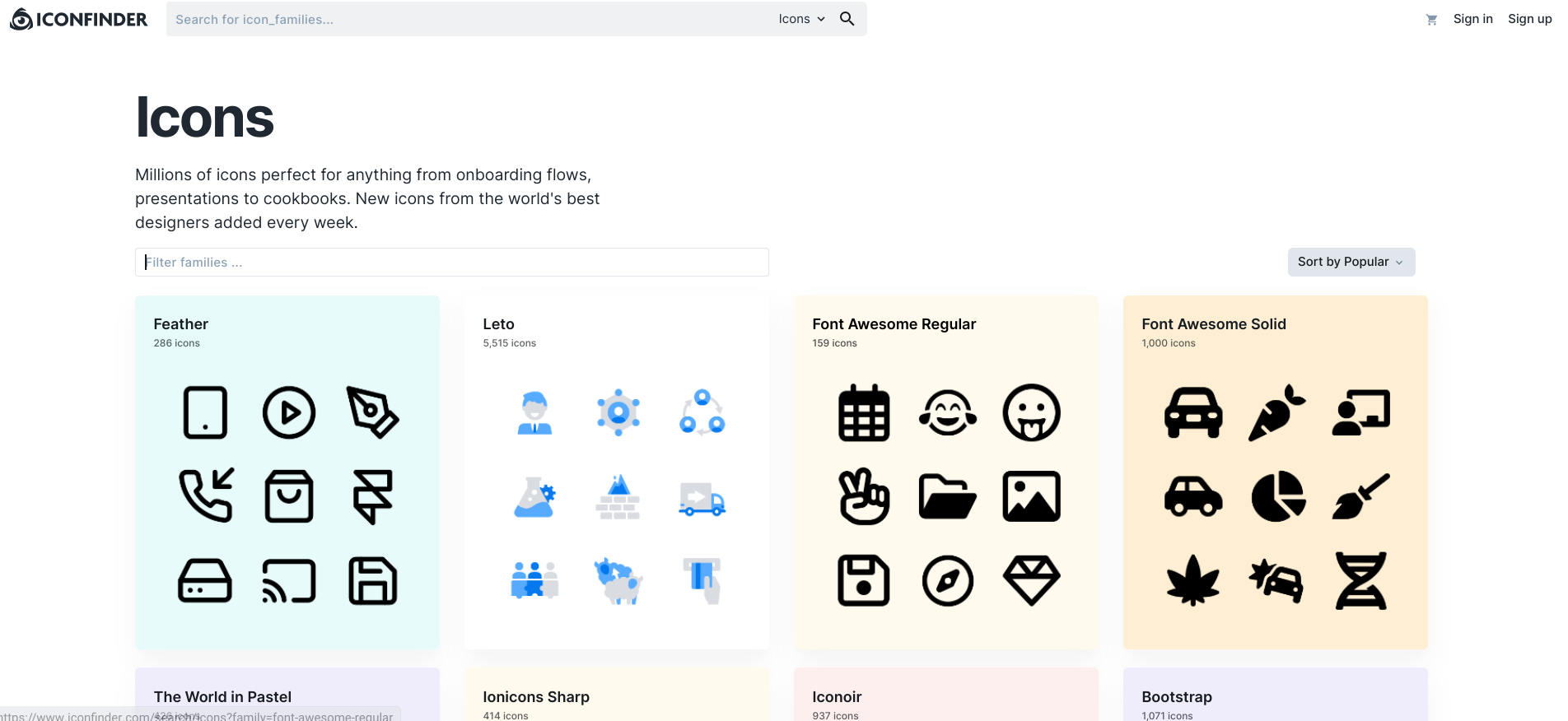Viewport: 1568px width, 721px height.
Task: Select the peace hand icon
Action: point(864,496)
